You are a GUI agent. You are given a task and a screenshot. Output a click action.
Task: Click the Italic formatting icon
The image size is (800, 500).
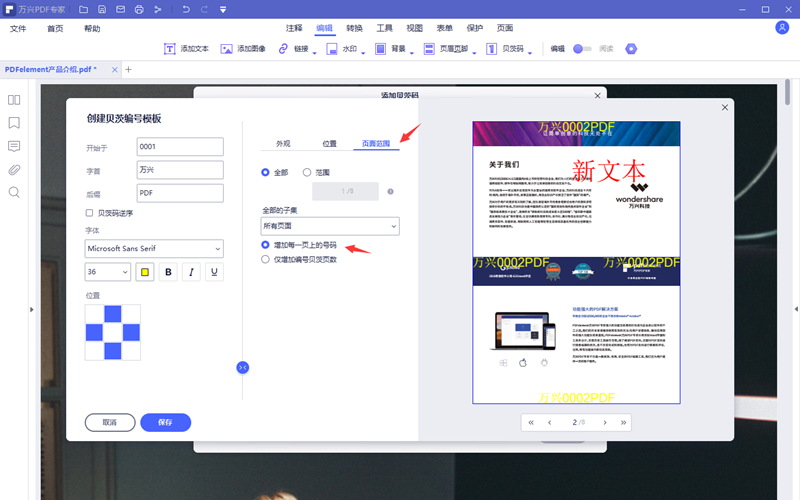point(191,272)
